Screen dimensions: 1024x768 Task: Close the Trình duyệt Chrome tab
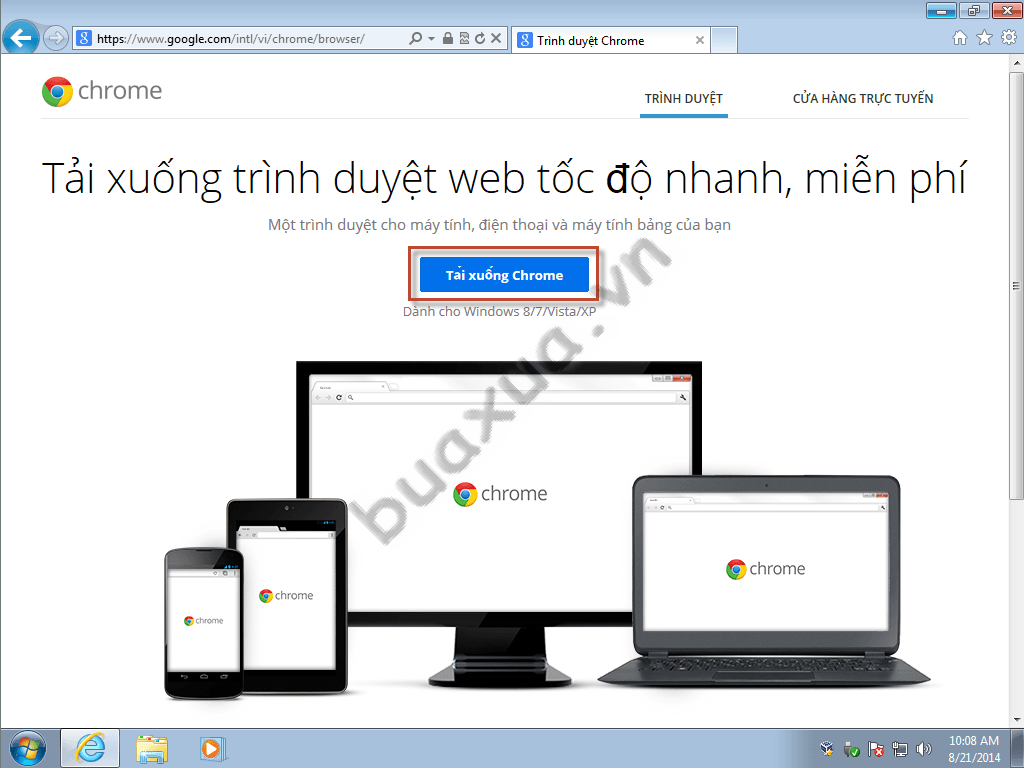699,40
